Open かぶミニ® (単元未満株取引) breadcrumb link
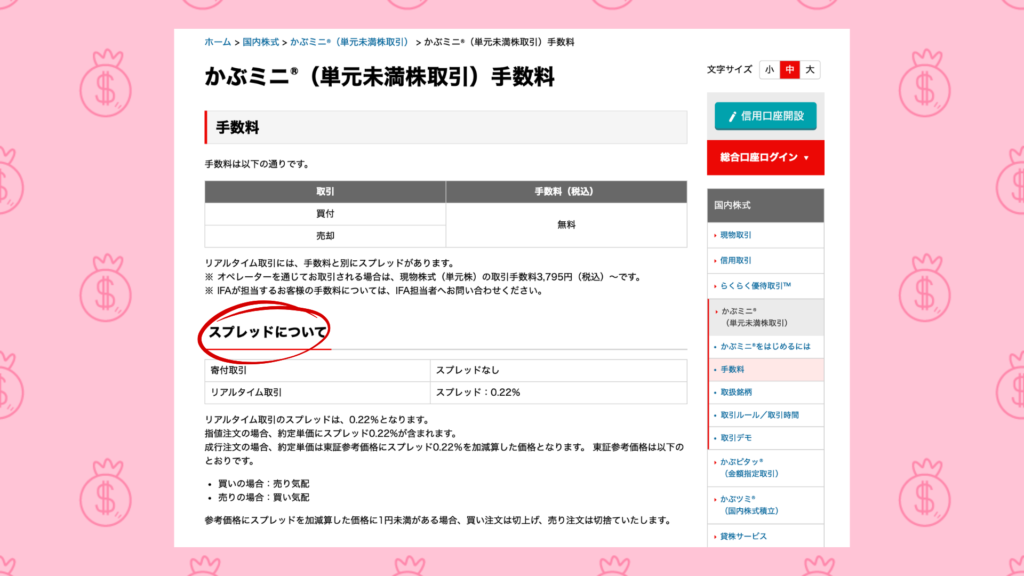1024x576 pixels. tap(350, 43)
